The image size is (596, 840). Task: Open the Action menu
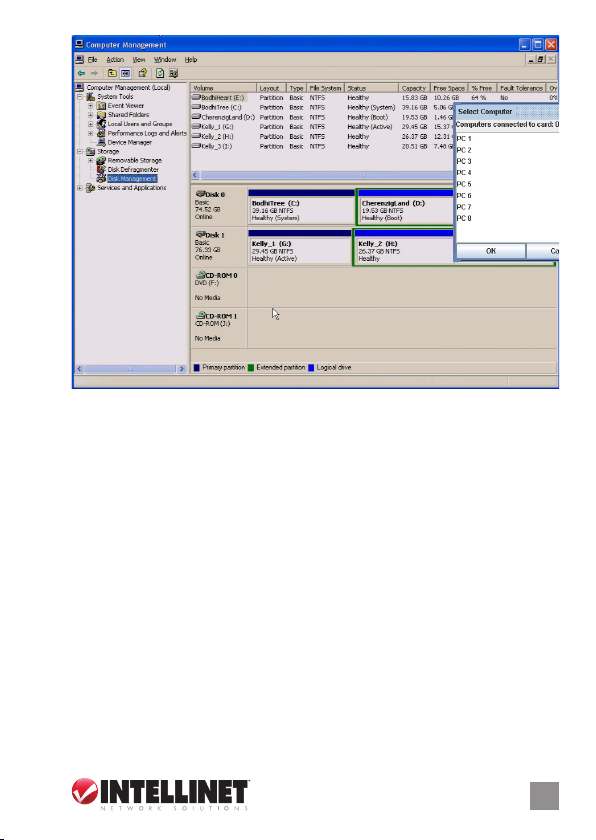click(115, 59)
